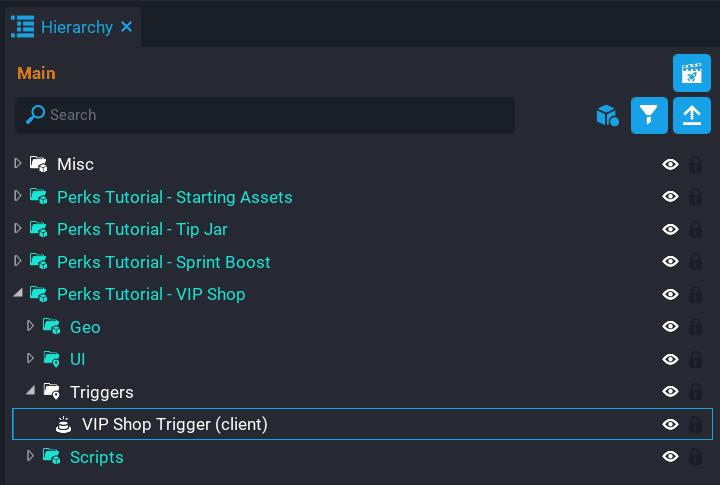Collapse the Triggers folder arrow
Viewport: 720px width, 485px height.
point(31,391)
